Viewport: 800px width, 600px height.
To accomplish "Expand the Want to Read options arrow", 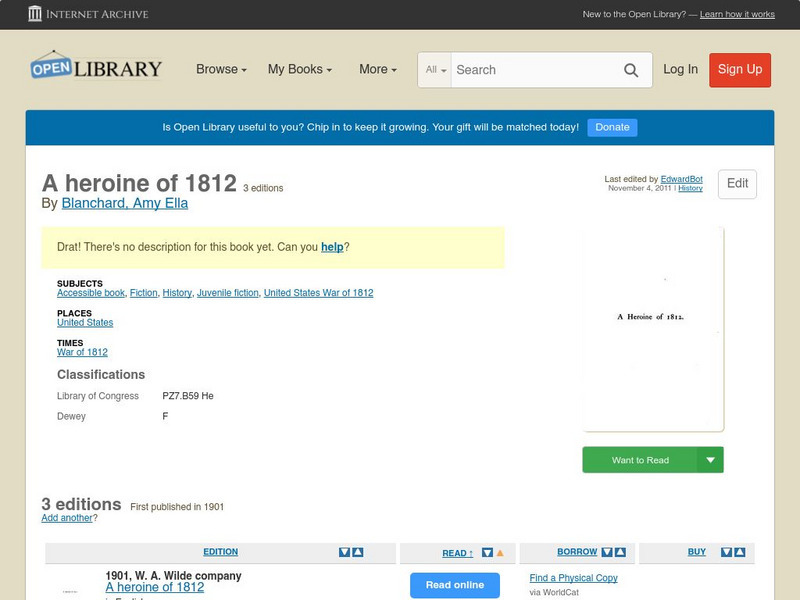I will [x=710, y=459].
